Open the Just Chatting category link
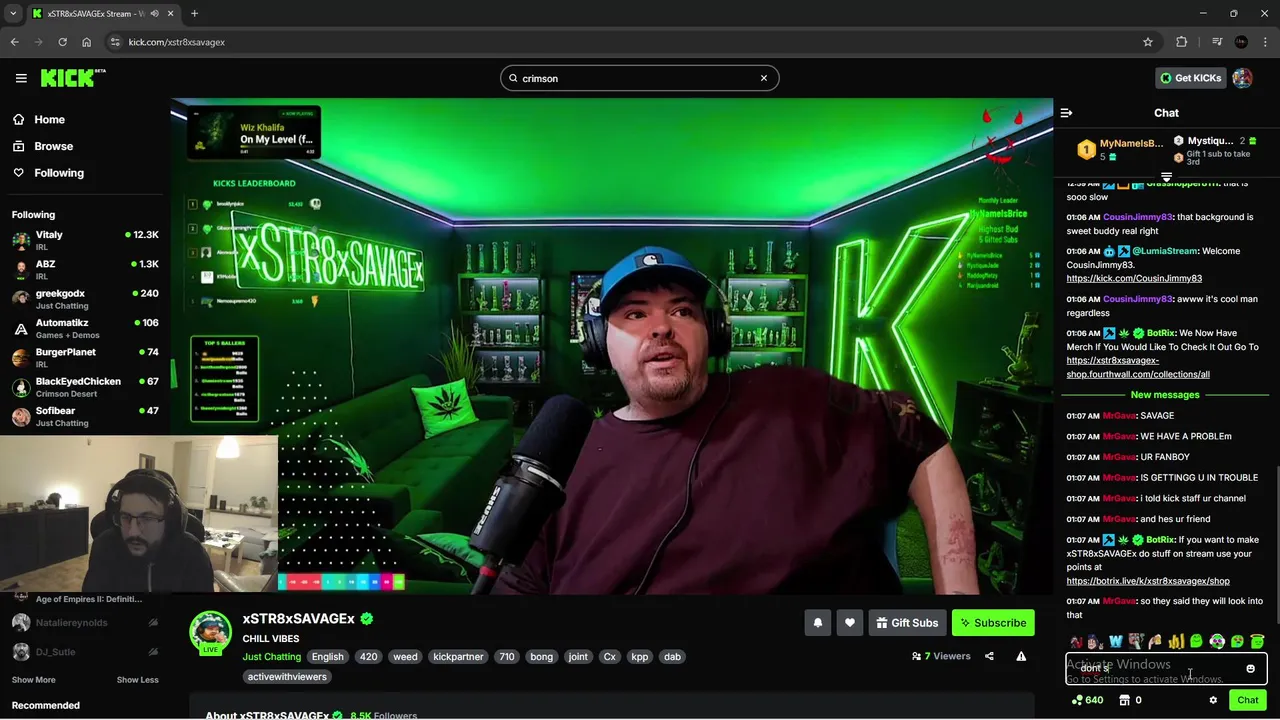This screenshot has height=720, width=1280. point(271,657)
